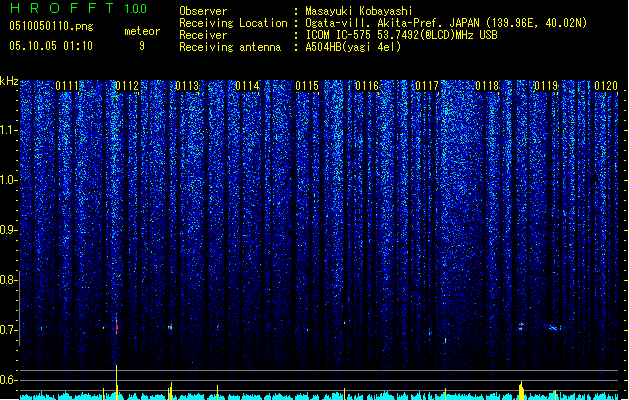Select the filename 0510050110.png
This screenshot has height=400, width=629.
(51, 26)
